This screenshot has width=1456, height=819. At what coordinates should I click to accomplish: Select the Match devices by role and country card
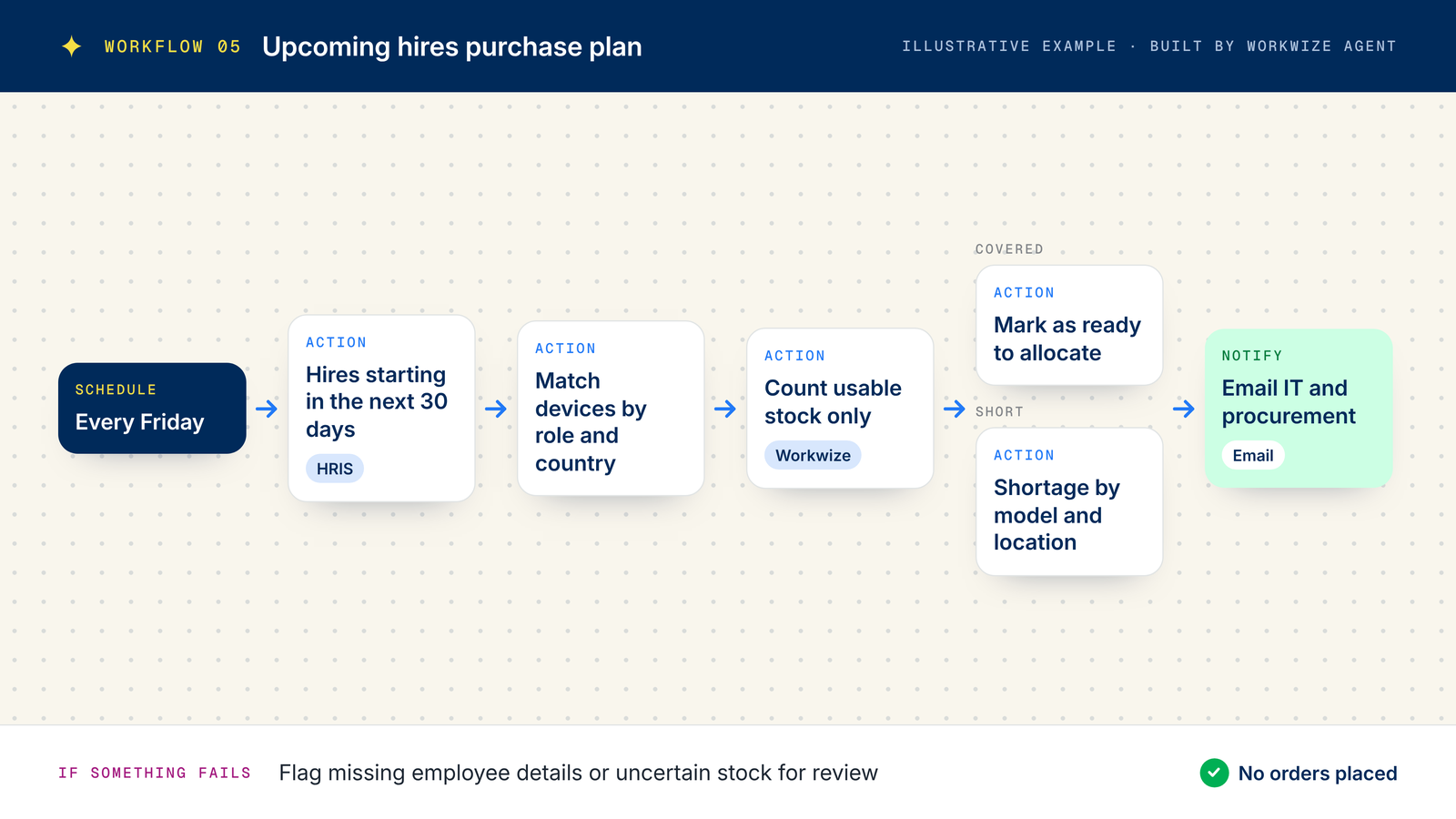(611, 409)
